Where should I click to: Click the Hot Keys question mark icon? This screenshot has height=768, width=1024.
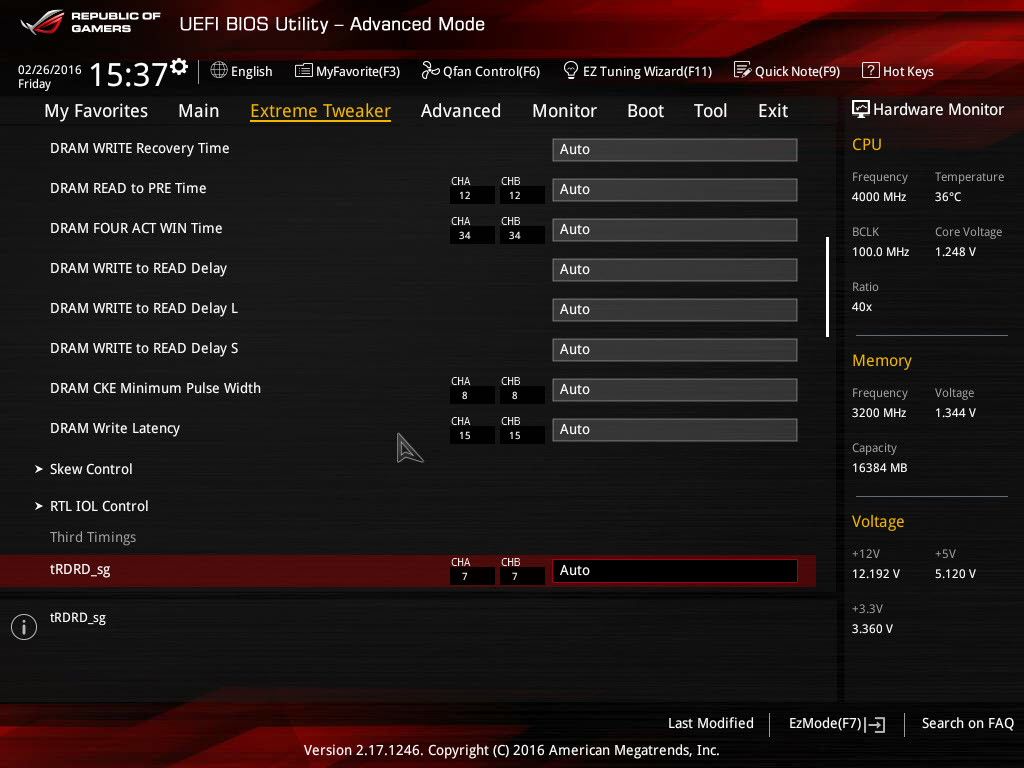tap(870, 70)
